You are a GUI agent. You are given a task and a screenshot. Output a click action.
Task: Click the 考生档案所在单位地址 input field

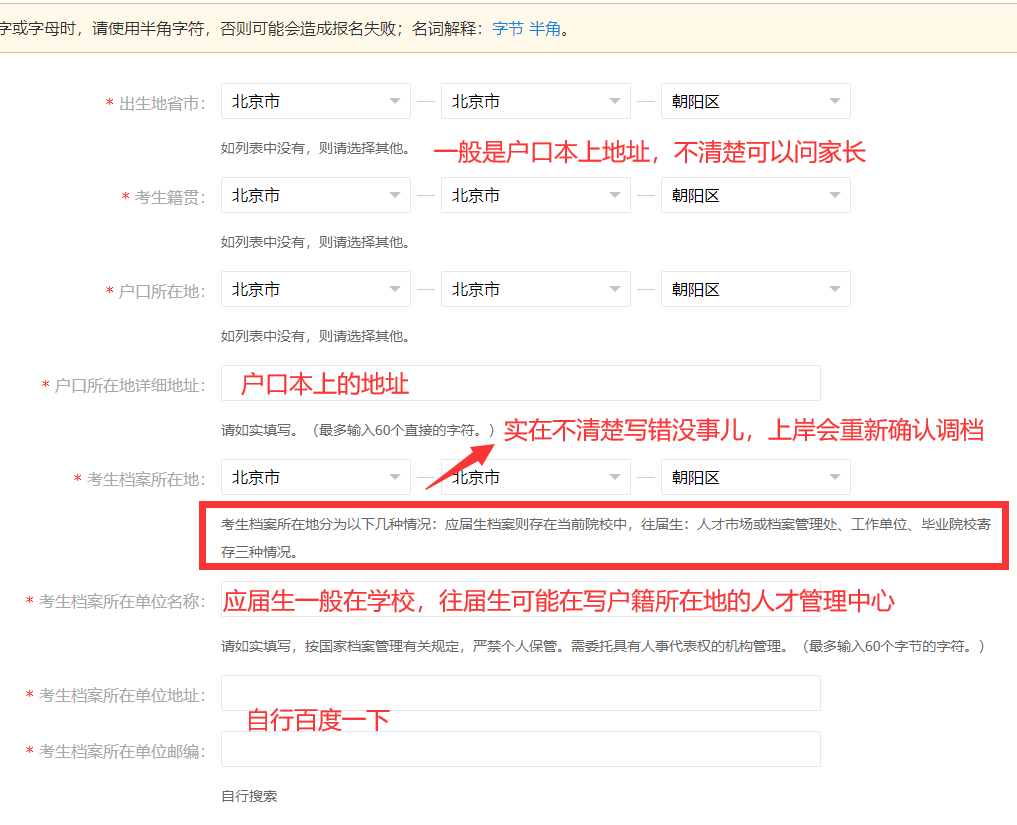click(520, 693)
